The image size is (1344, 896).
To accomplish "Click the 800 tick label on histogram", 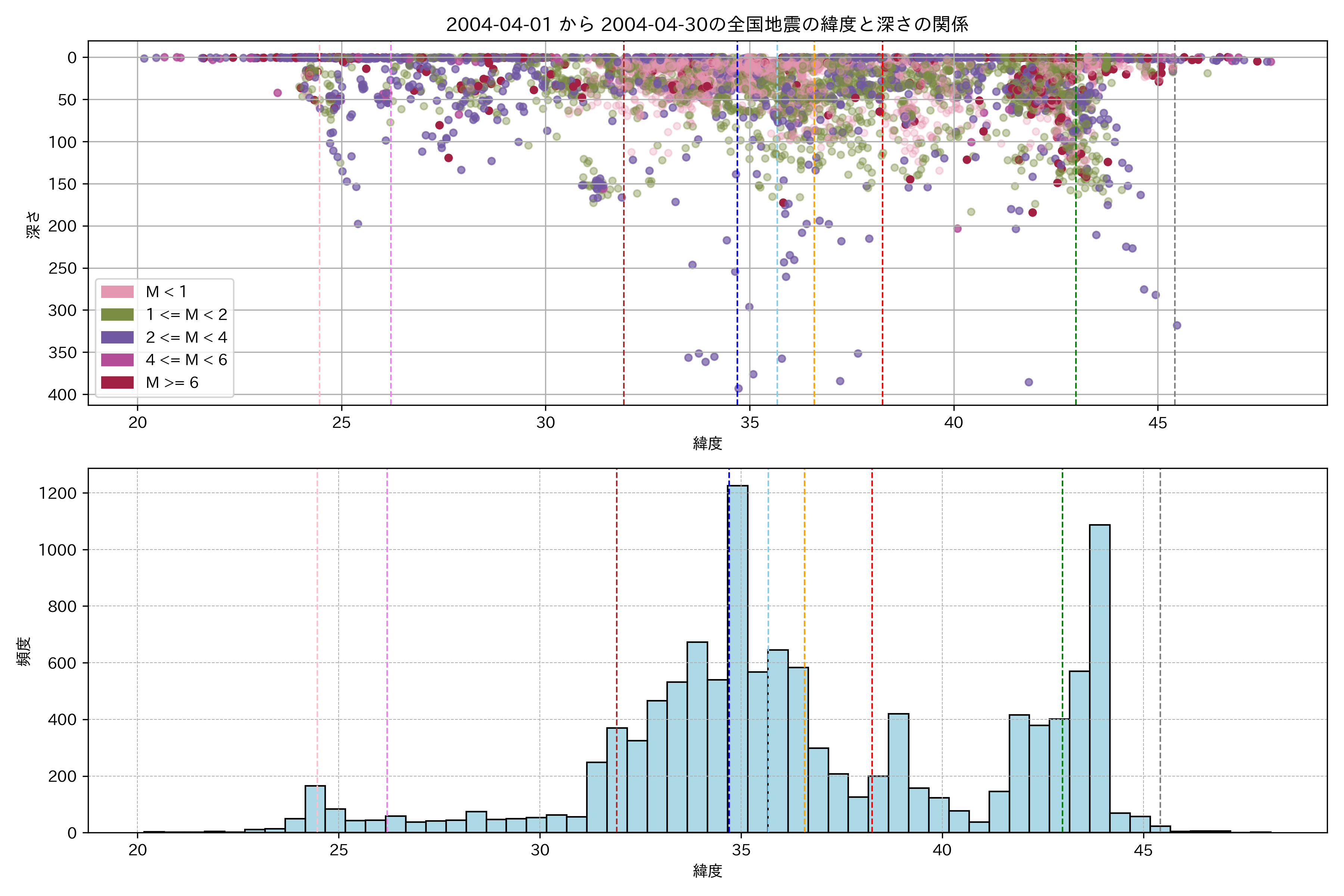I will click(x=62, y=606).
